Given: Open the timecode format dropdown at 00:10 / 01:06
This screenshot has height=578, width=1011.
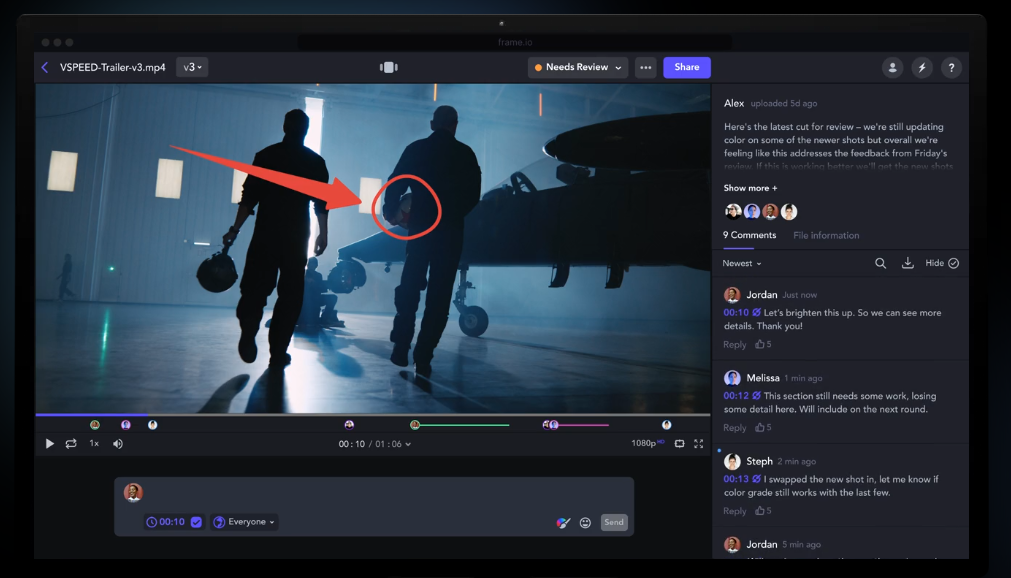Looking at the screenshot, I should (x=375, y=444).
